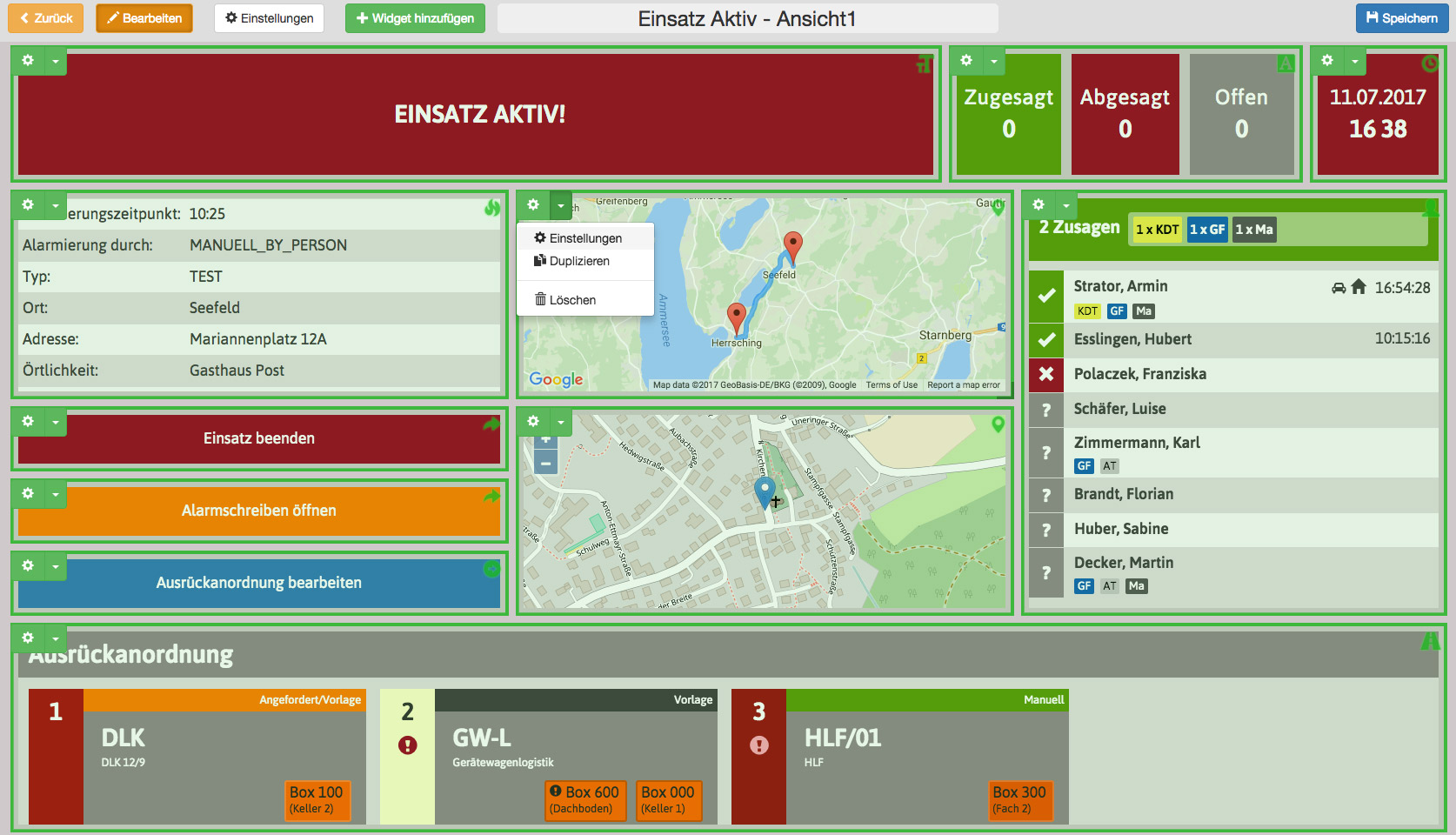Expand dropdown caret on Einsatz beenden widget
This screenshot has width=1456, height=835.
tap(56, 423)
